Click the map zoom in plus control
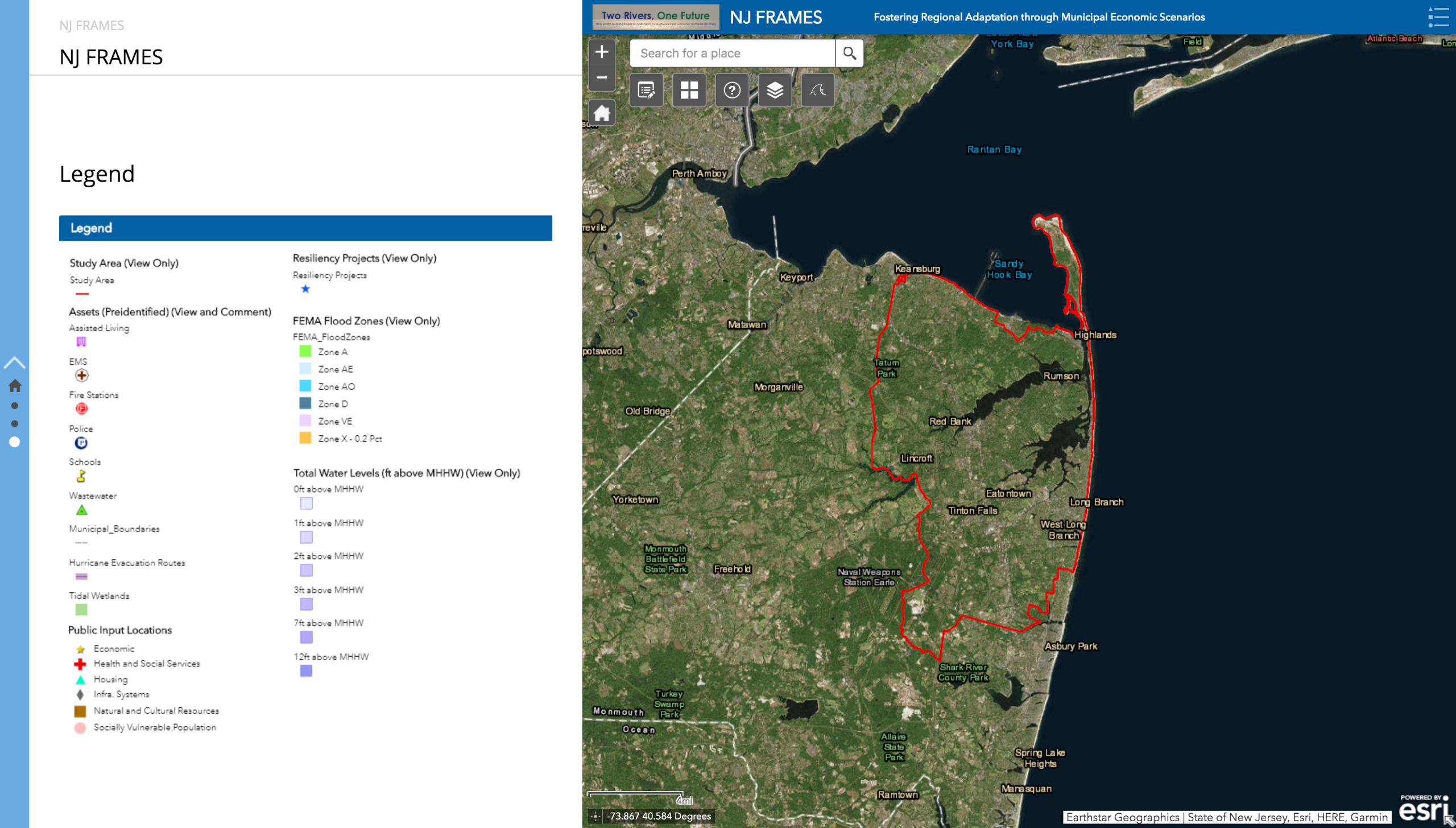 tap(602, 51)
